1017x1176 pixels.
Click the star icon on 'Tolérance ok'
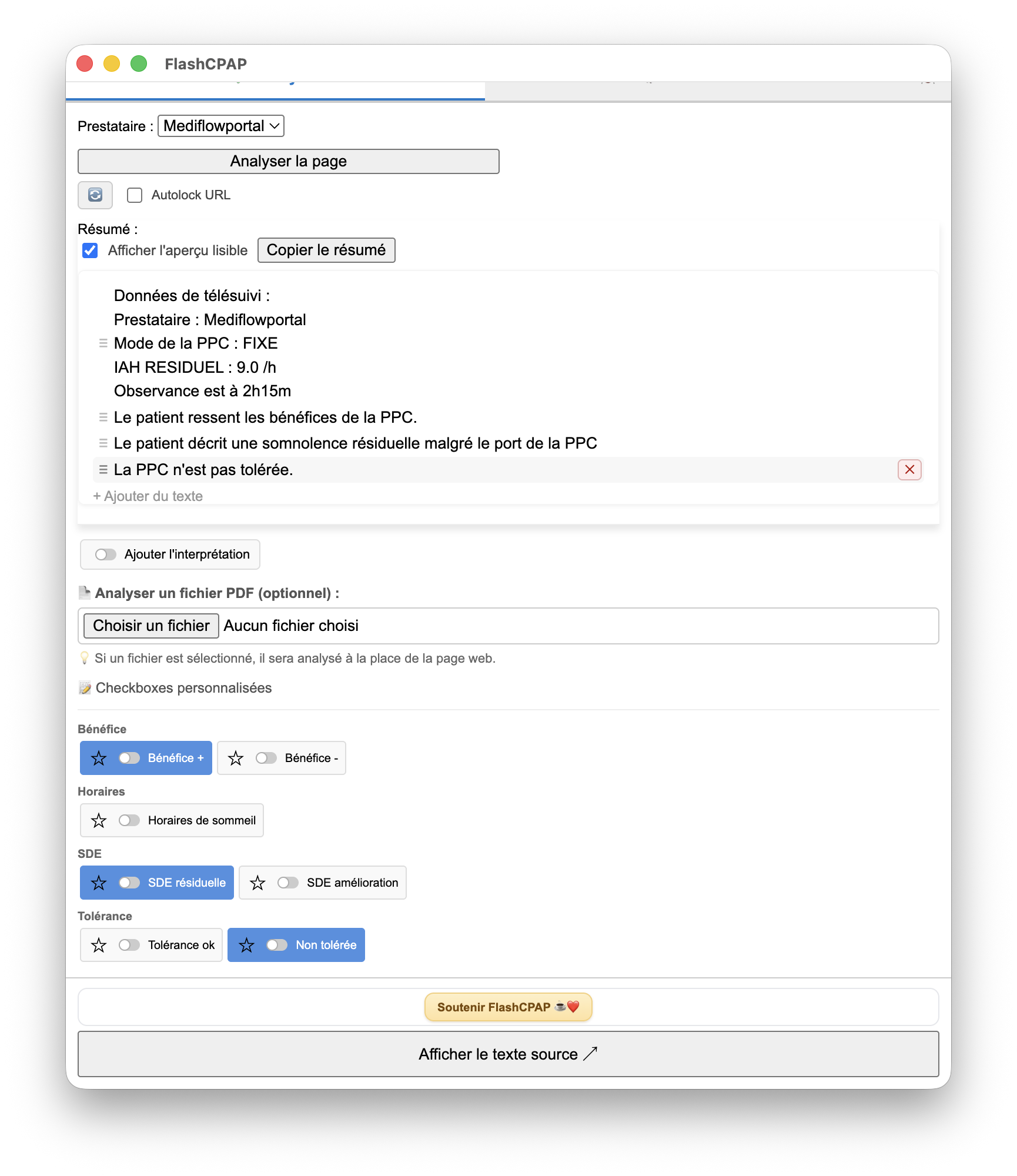point(99,945)
